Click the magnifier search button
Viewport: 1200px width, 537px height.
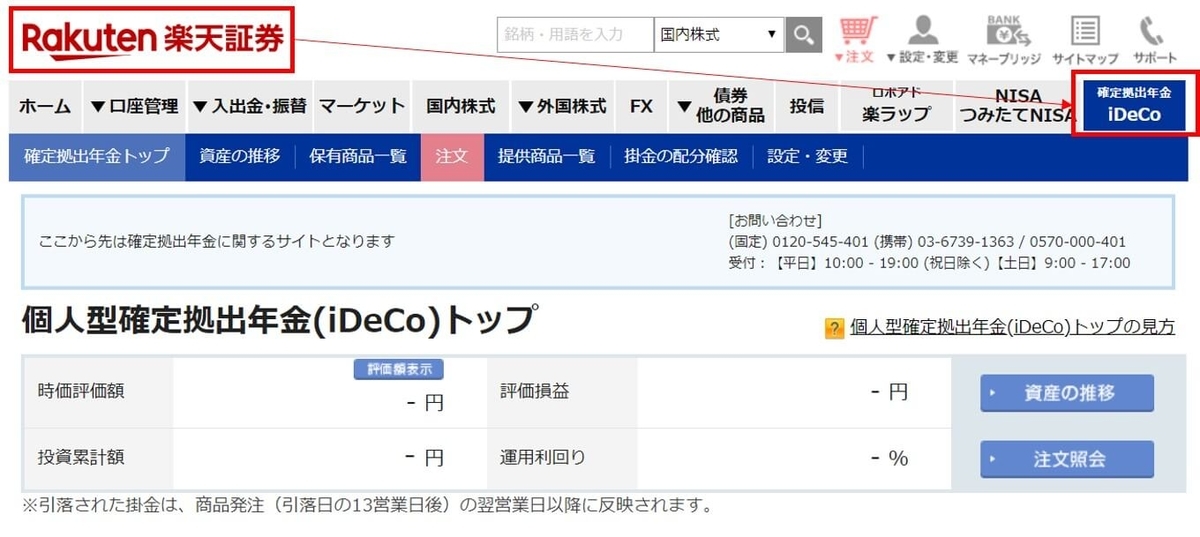tap(802, 35)
